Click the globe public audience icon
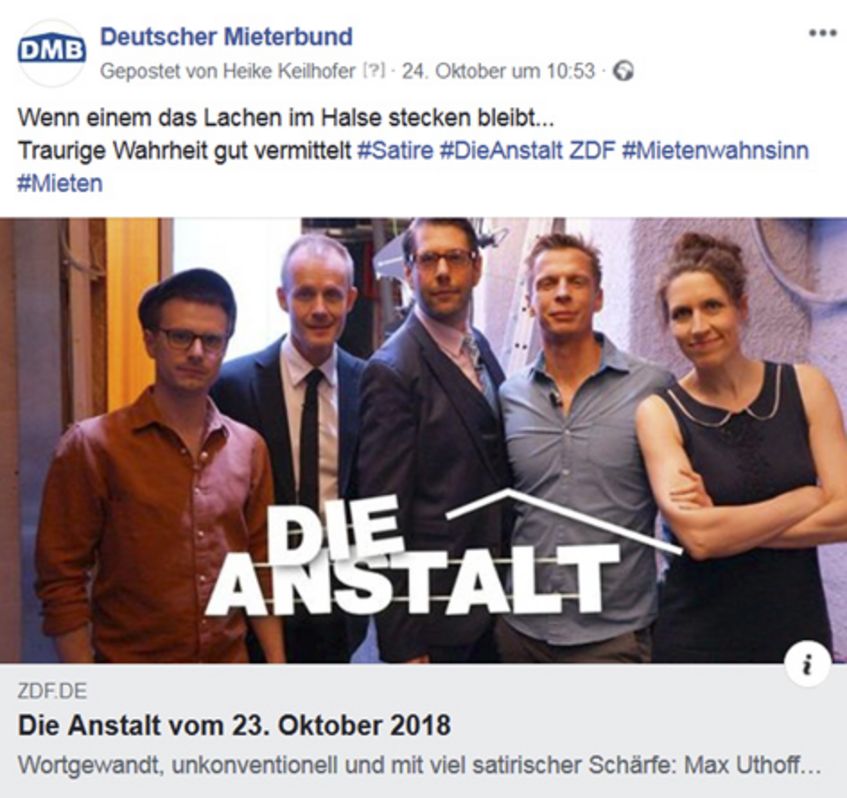The width and height of the screenshot is (847, 798). (x=624, y=71)
